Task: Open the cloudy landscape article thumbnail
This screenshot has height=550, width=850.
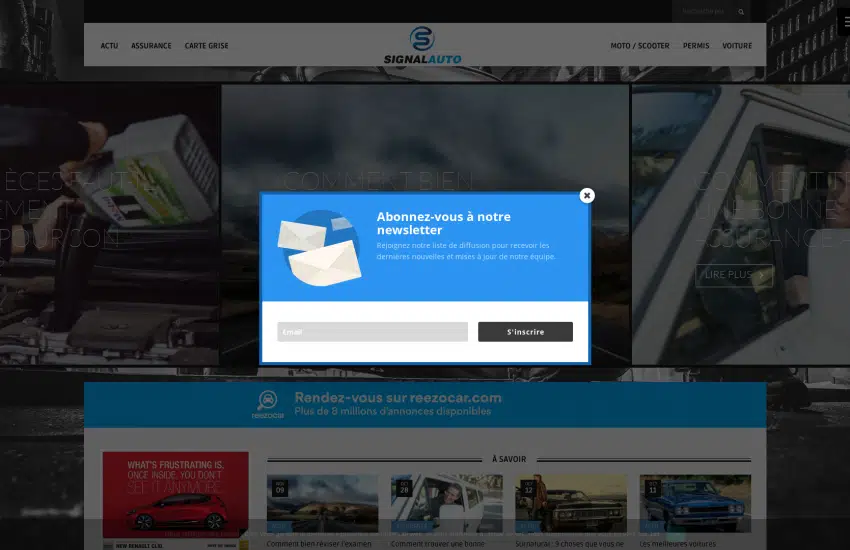Action: coord(323,503)
